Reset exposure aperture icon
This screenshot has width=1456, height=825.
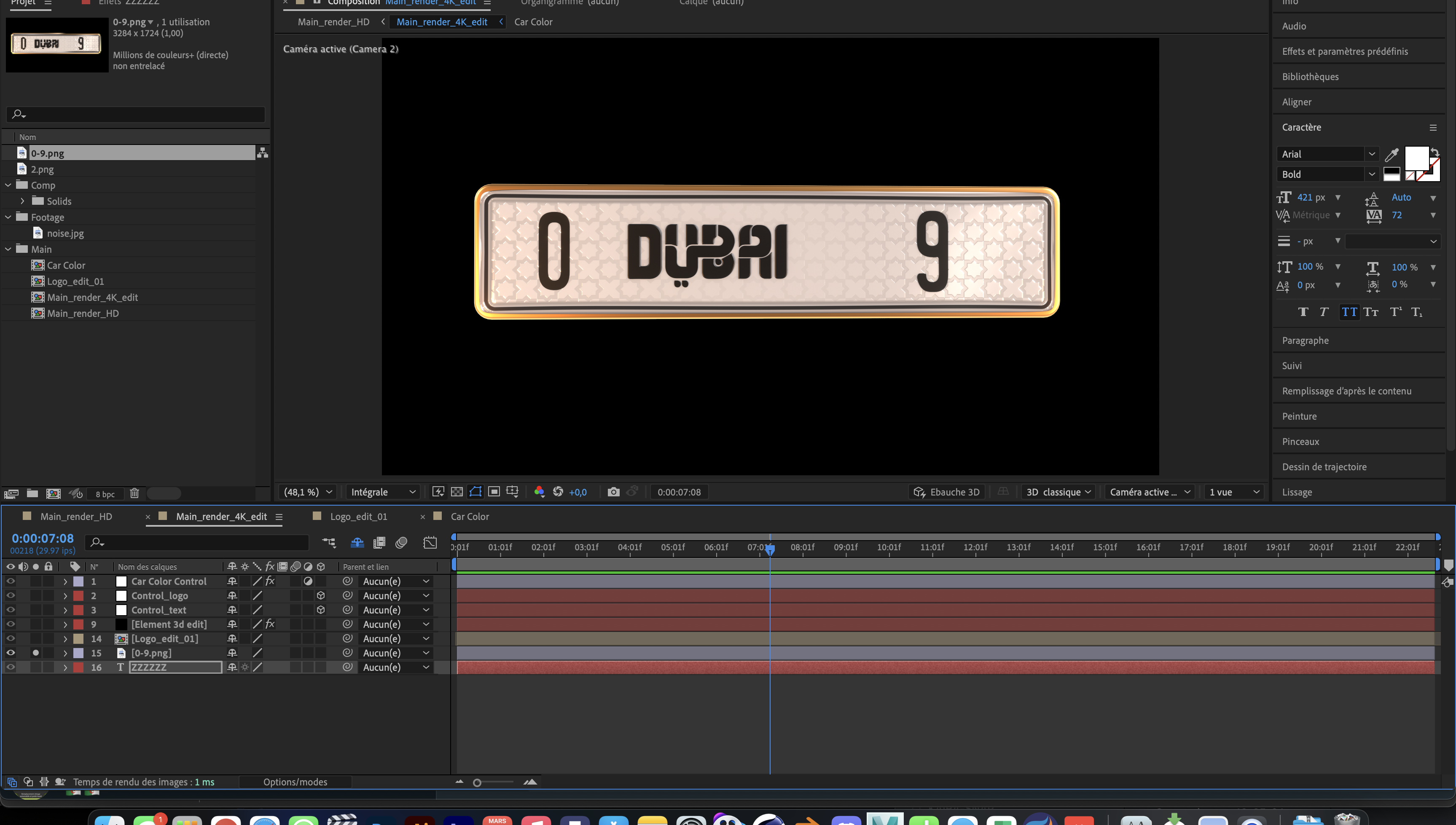coord(558,492)
